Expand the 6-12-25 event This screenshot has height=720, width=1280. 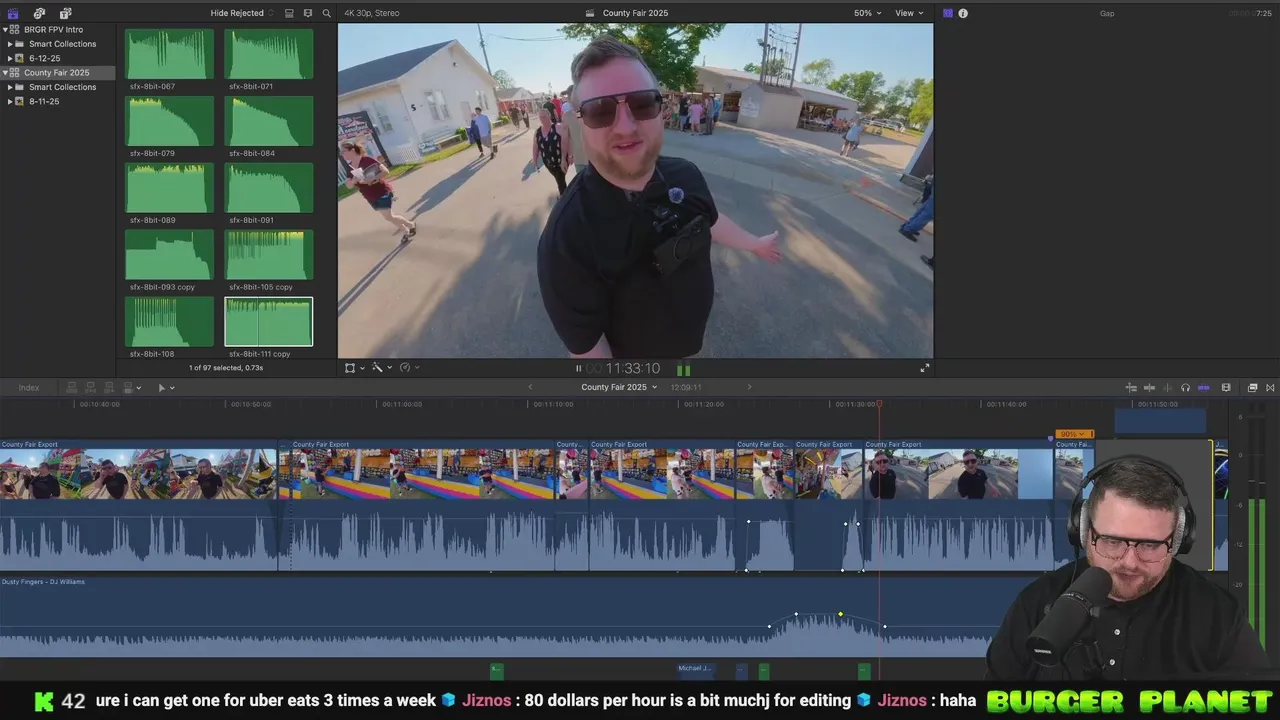[x=10, y=58]
